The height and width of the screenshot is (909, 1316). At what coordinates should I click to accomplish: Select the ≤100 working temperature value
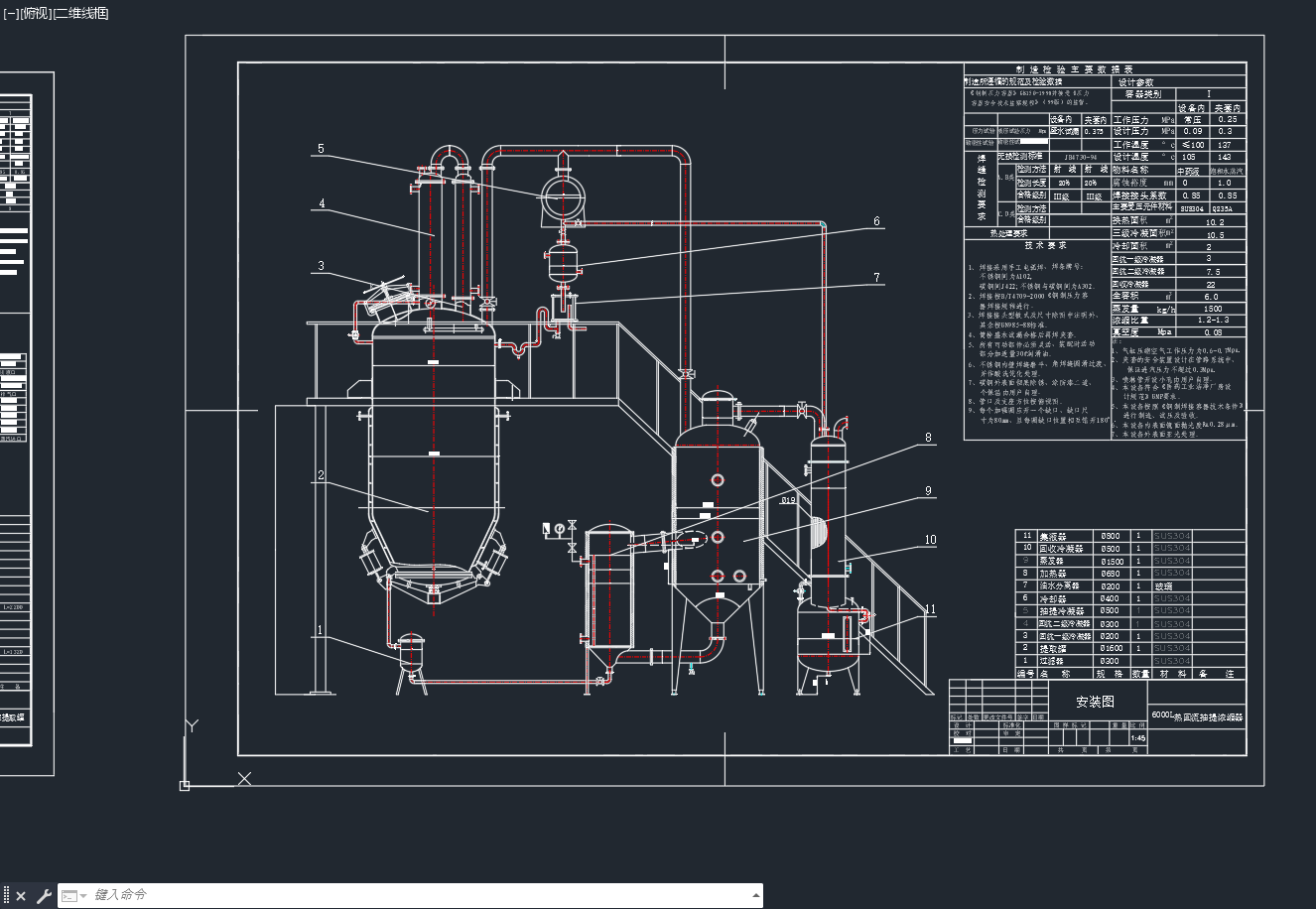[x=1193, y=144]
